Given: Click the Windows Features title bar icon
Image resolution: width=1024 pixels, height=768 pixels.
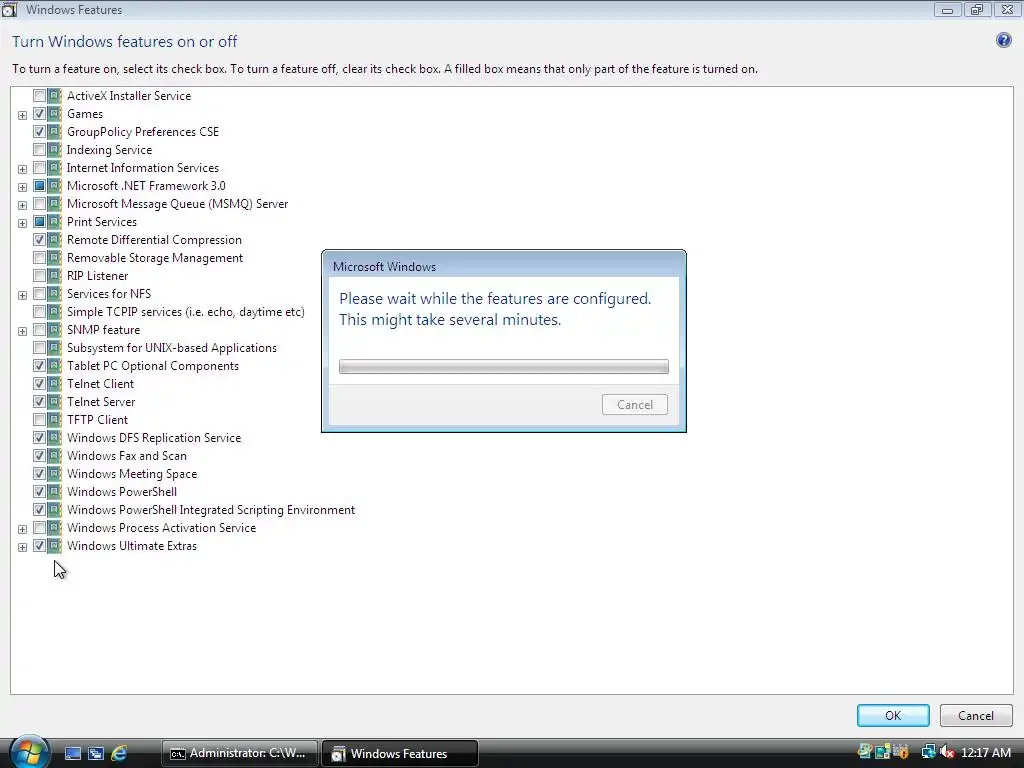Looking at the screenshot, I should point(9,9).
